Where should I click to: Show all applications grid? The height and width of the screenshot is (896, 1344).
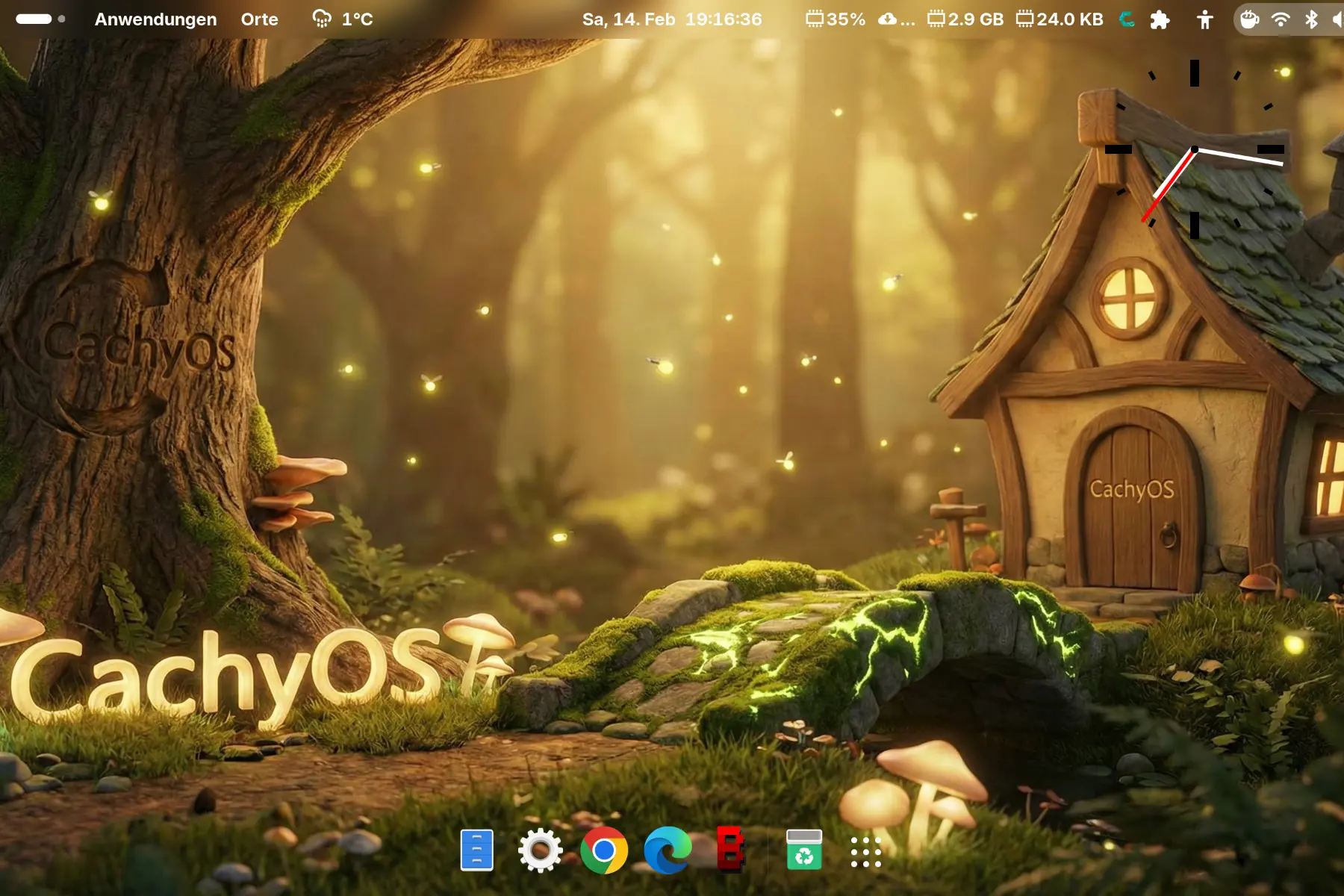[x=866, y=852]
